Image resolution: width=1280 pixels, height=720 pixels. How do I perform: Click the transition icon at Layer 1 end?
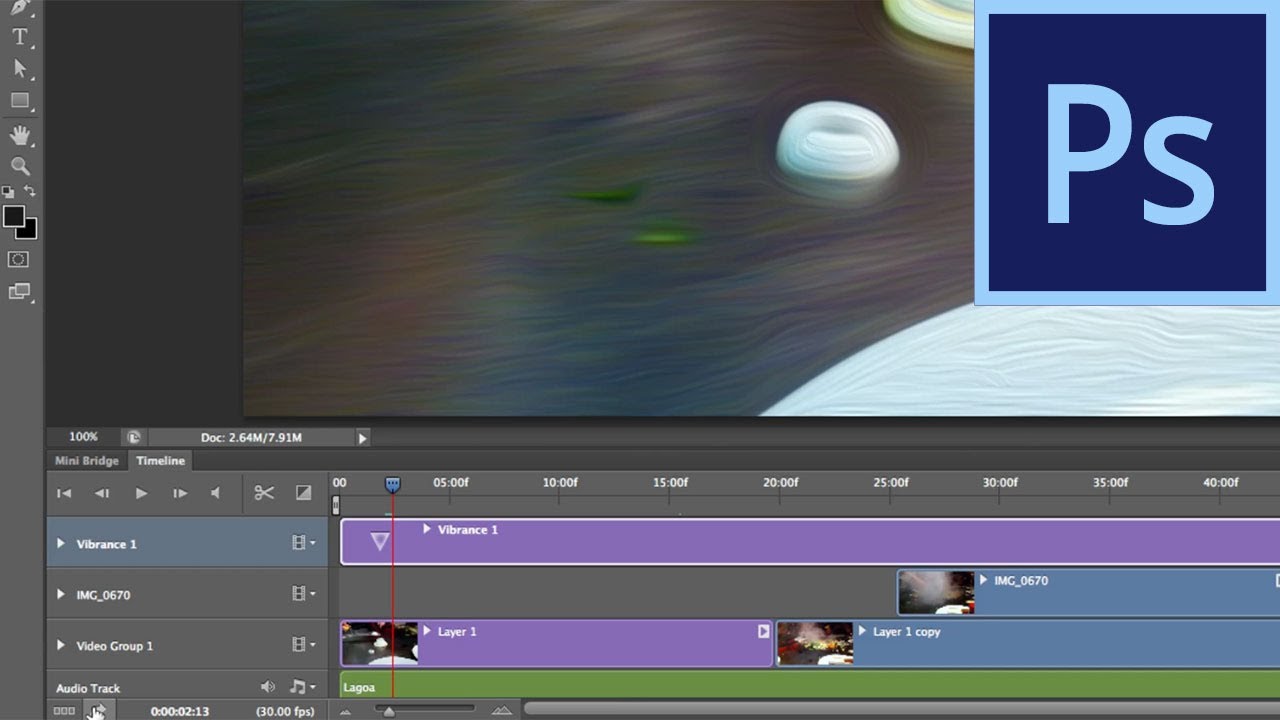(x=764, y=631)
